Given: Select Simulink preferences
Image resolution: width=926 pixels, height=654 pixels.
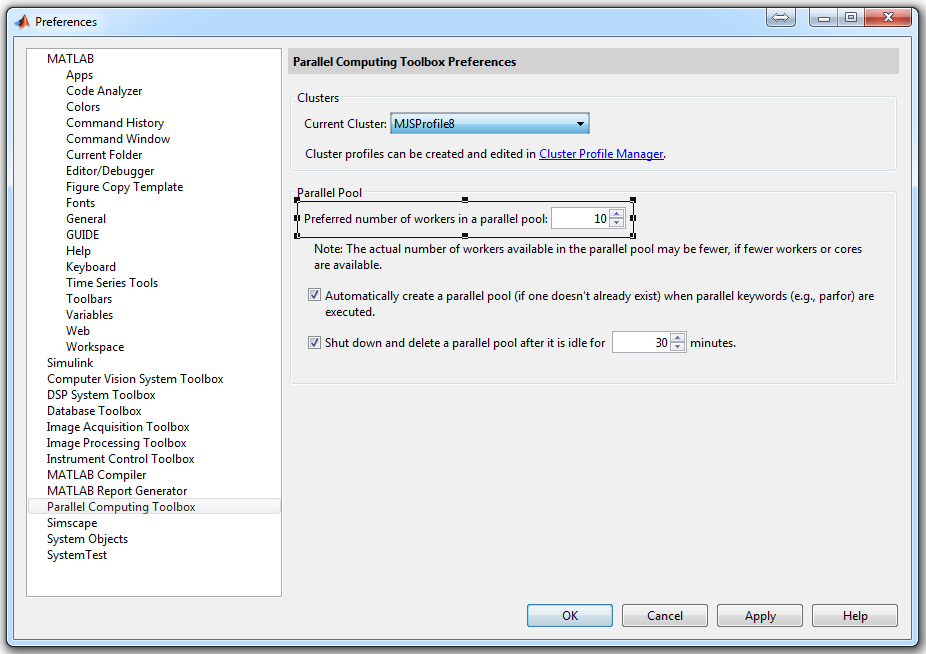Looking at the screenshot, I should [70, 363].
